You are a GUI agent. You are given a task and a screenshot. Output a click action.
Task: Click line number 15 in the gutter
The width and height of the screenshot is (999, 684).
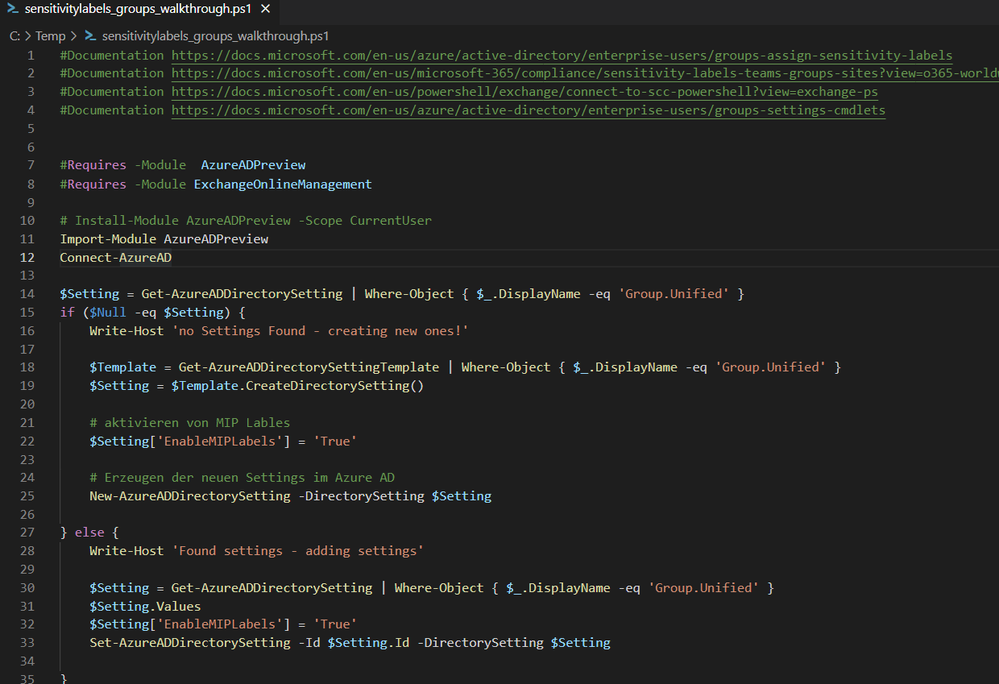click(27, 313)
